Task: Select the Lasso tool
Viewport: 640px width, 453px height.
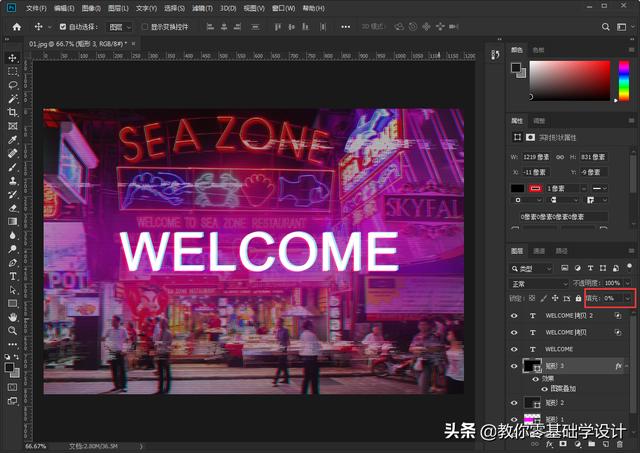Action: click(x=12, y=85)
